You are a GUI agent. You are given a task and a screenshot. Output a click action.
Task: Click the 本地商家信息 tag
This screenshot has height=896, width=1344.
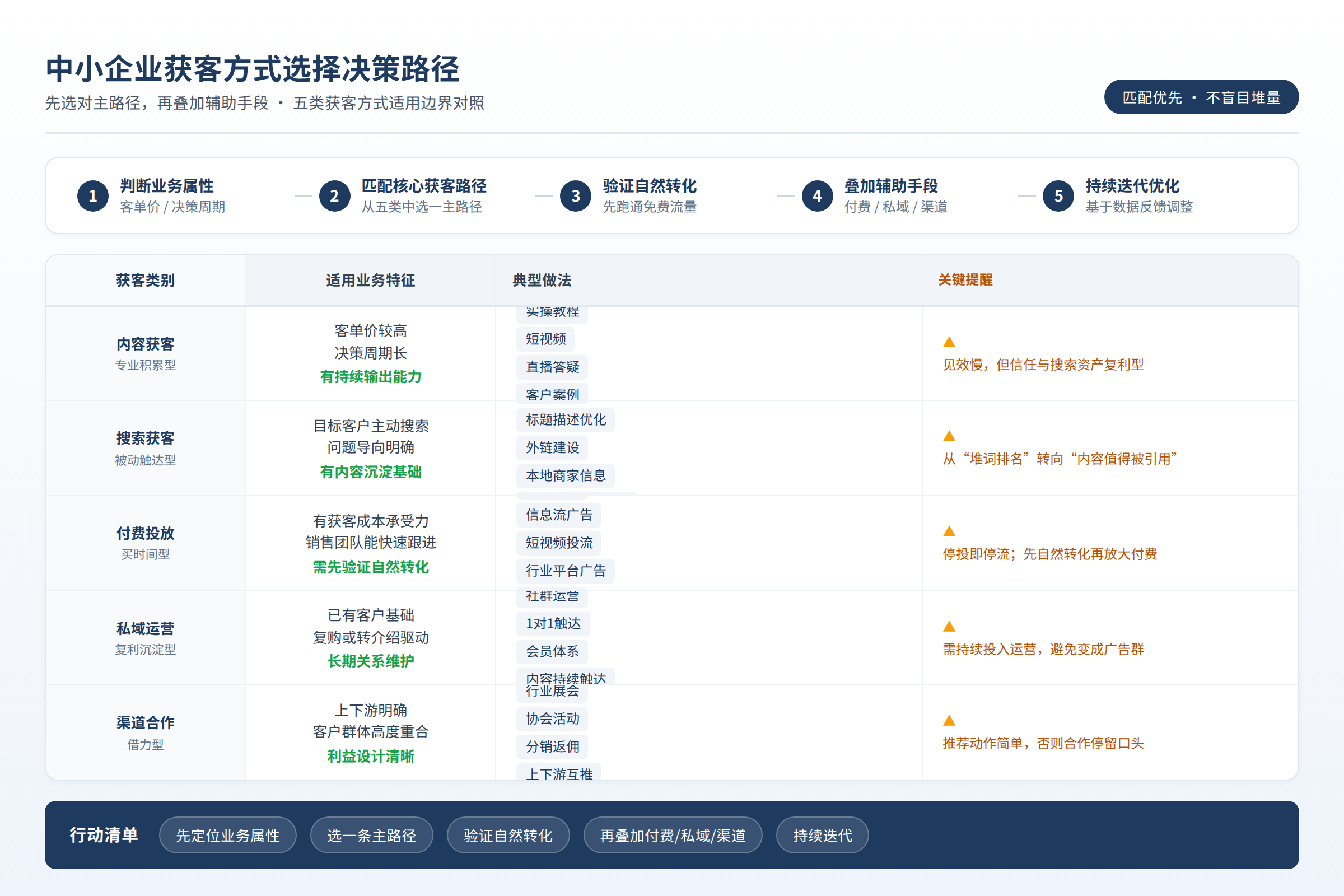coord(566,475)
